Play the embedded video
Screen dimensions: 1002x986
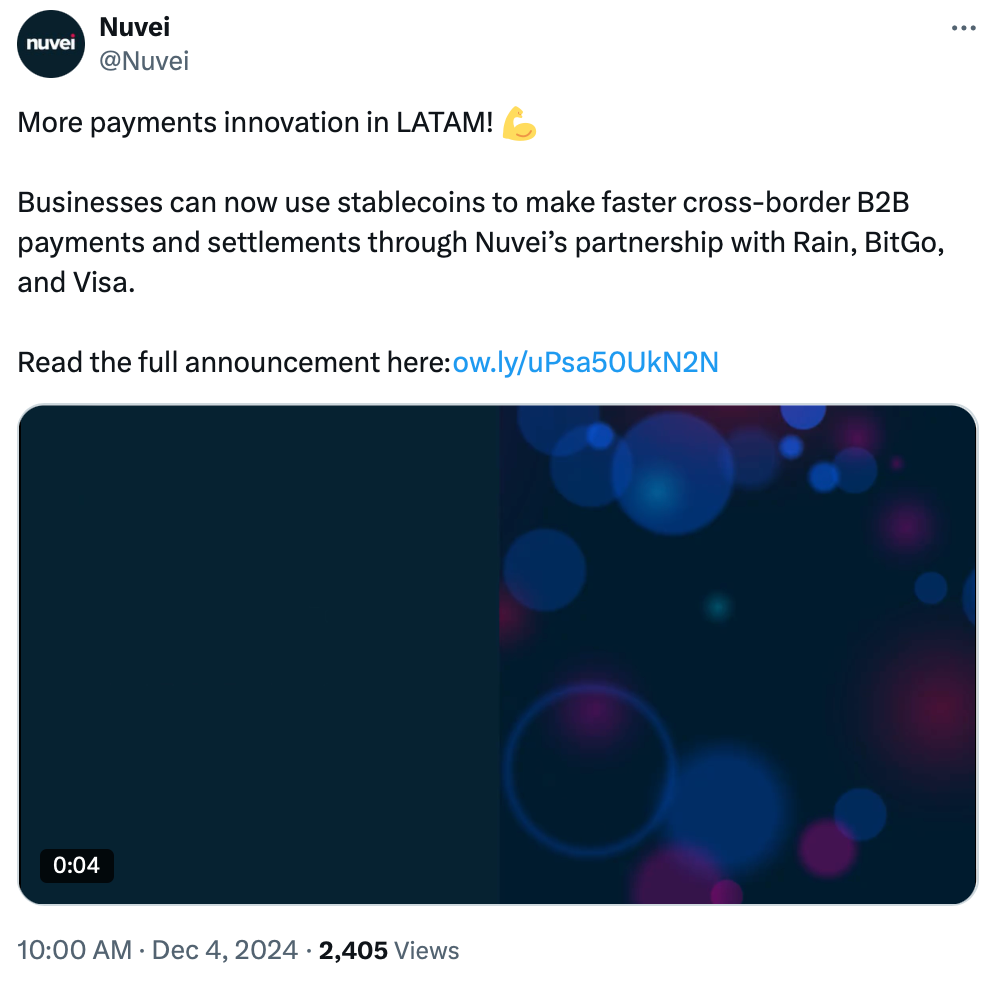[498, 654]
